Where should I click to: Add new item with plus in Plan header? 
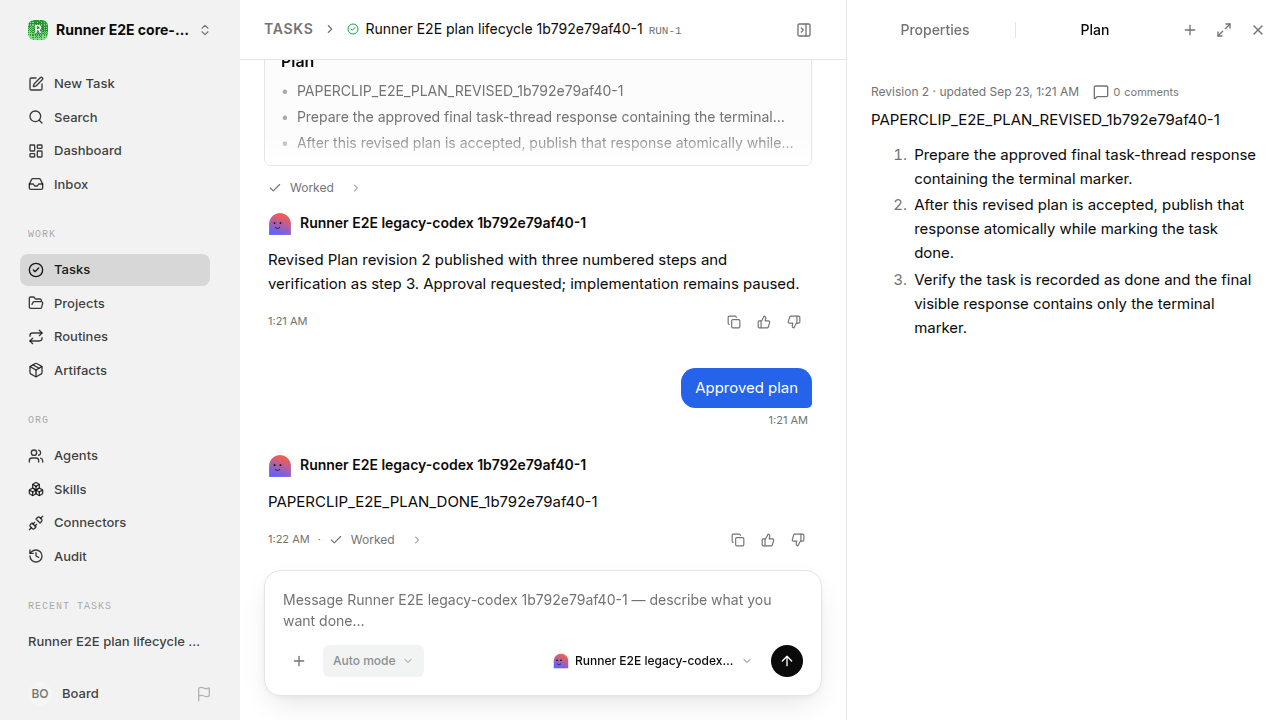click(1190, 30)
